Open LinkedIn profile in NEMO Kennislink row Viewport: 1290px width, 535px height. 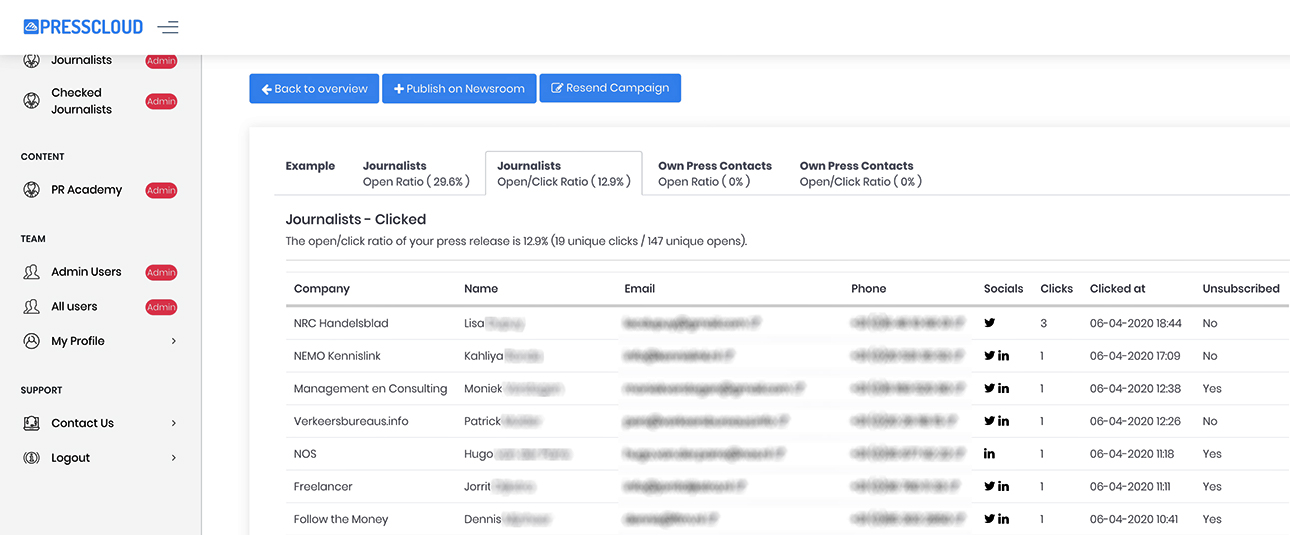click(x=1003, y=356)
